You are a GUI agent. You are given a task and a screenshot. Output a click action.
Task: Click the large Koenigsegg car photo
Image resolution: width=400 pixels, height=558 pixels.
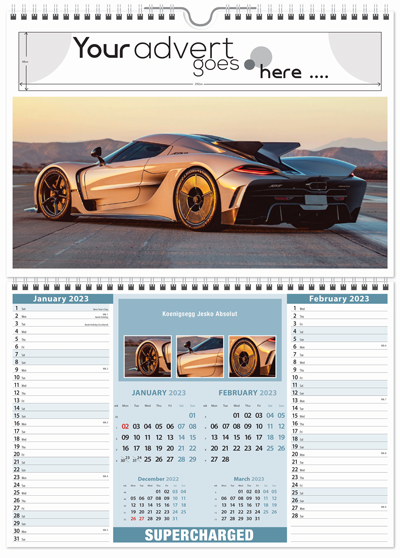pyautogui.click(x=200, y=182)
